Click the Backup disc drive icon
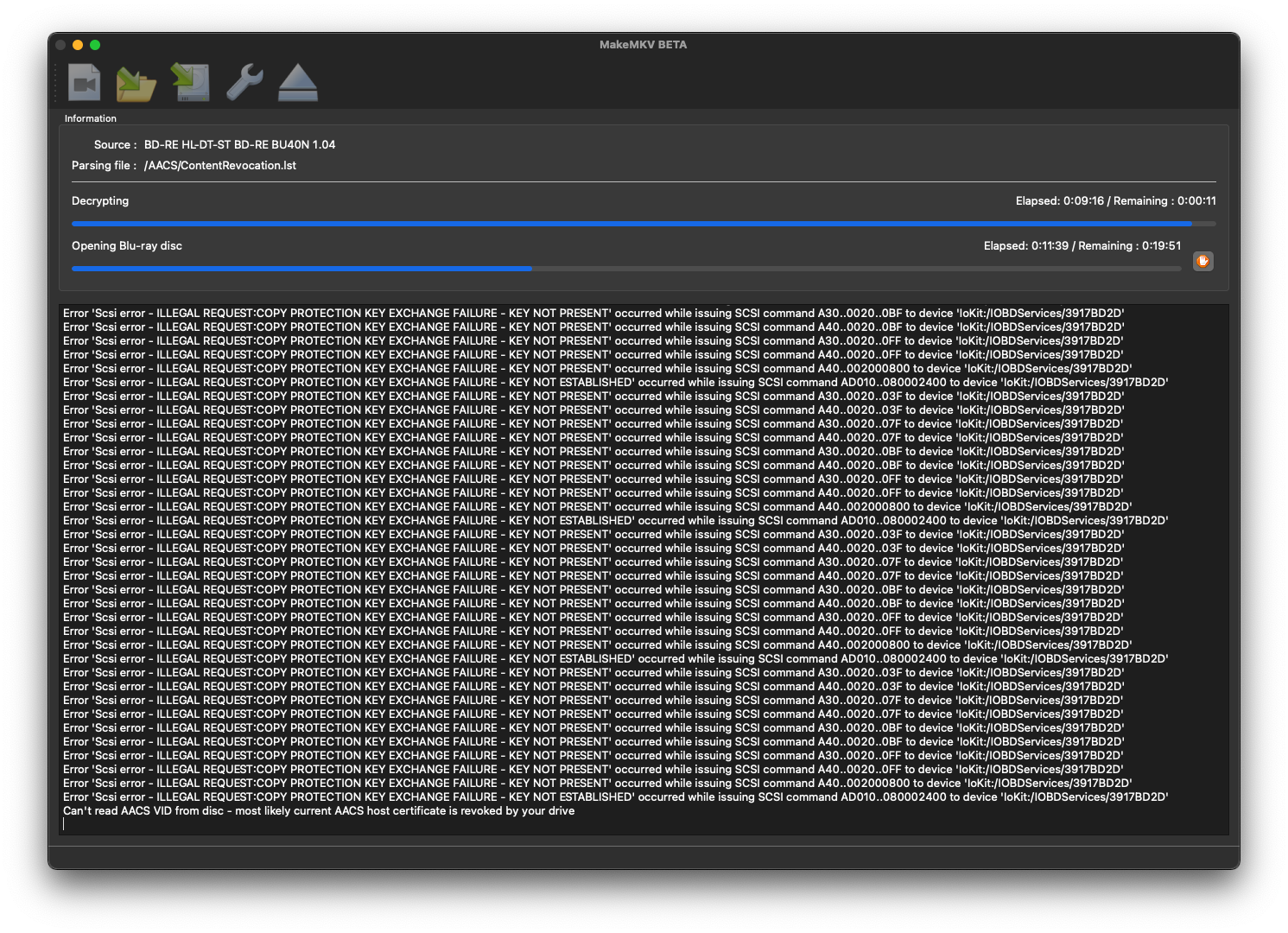1288x933 pixels. point(191,83)
